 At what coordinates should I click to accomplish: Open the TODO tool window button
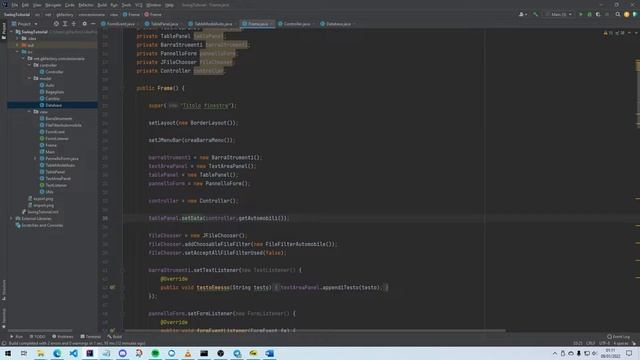tap(37, 336)
